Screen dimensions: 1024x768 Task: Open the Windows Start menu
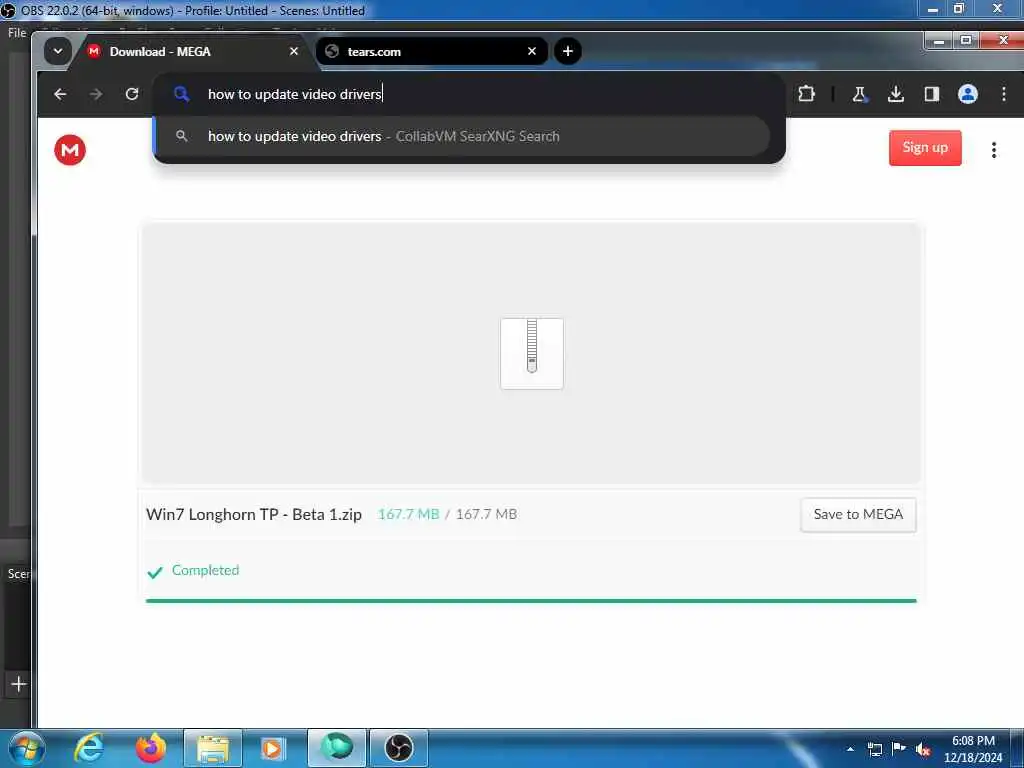25,748
